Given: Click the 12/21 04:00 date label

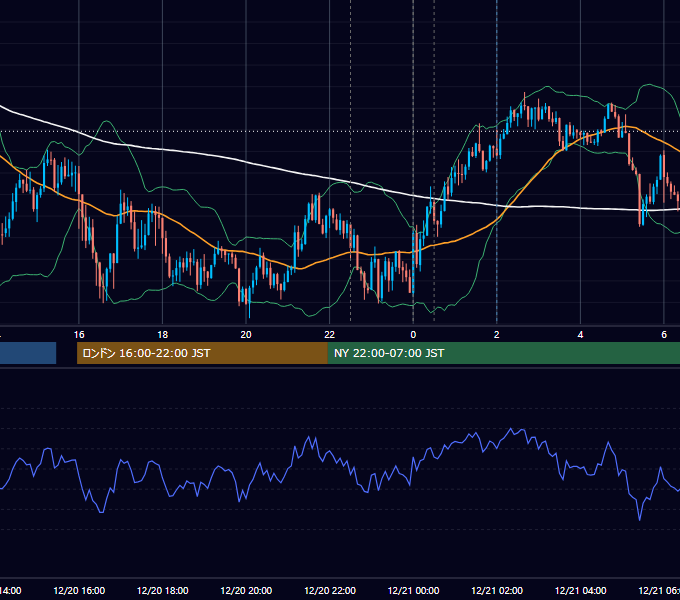Looking at the screenshot, I should coord(580,590).
